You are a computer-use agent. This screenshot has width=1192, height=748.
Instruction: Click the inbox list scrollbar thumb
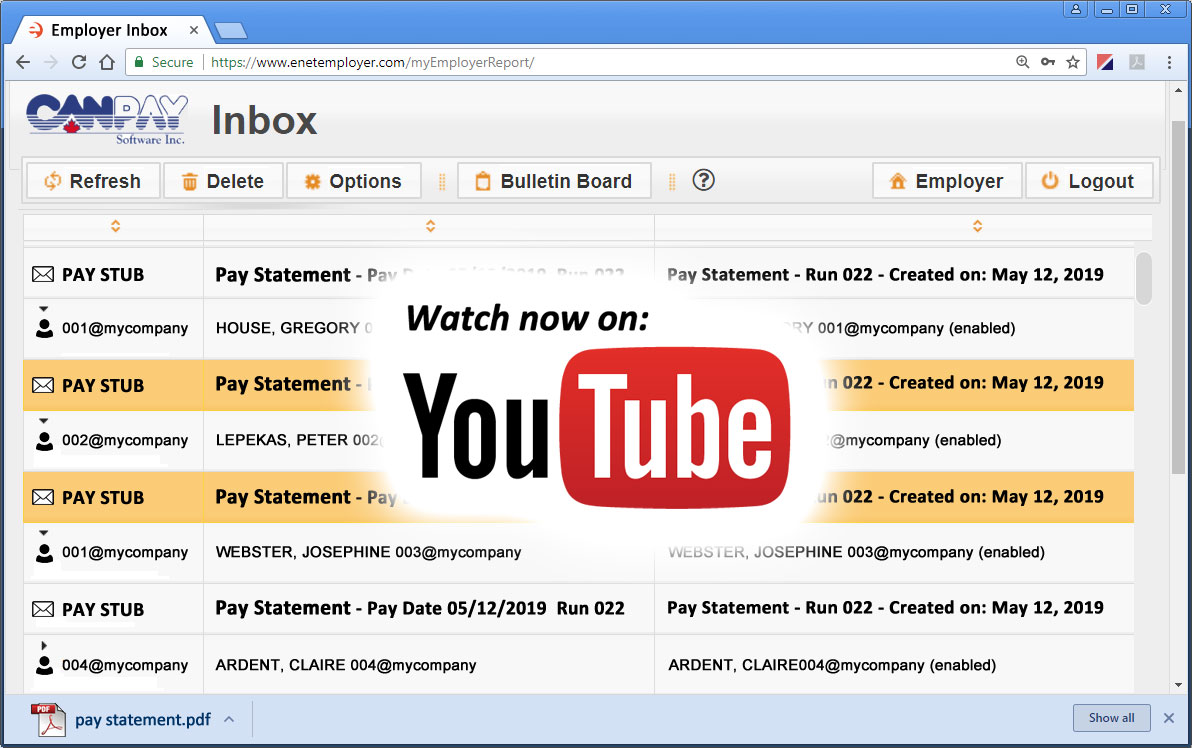pos(1143,278)
